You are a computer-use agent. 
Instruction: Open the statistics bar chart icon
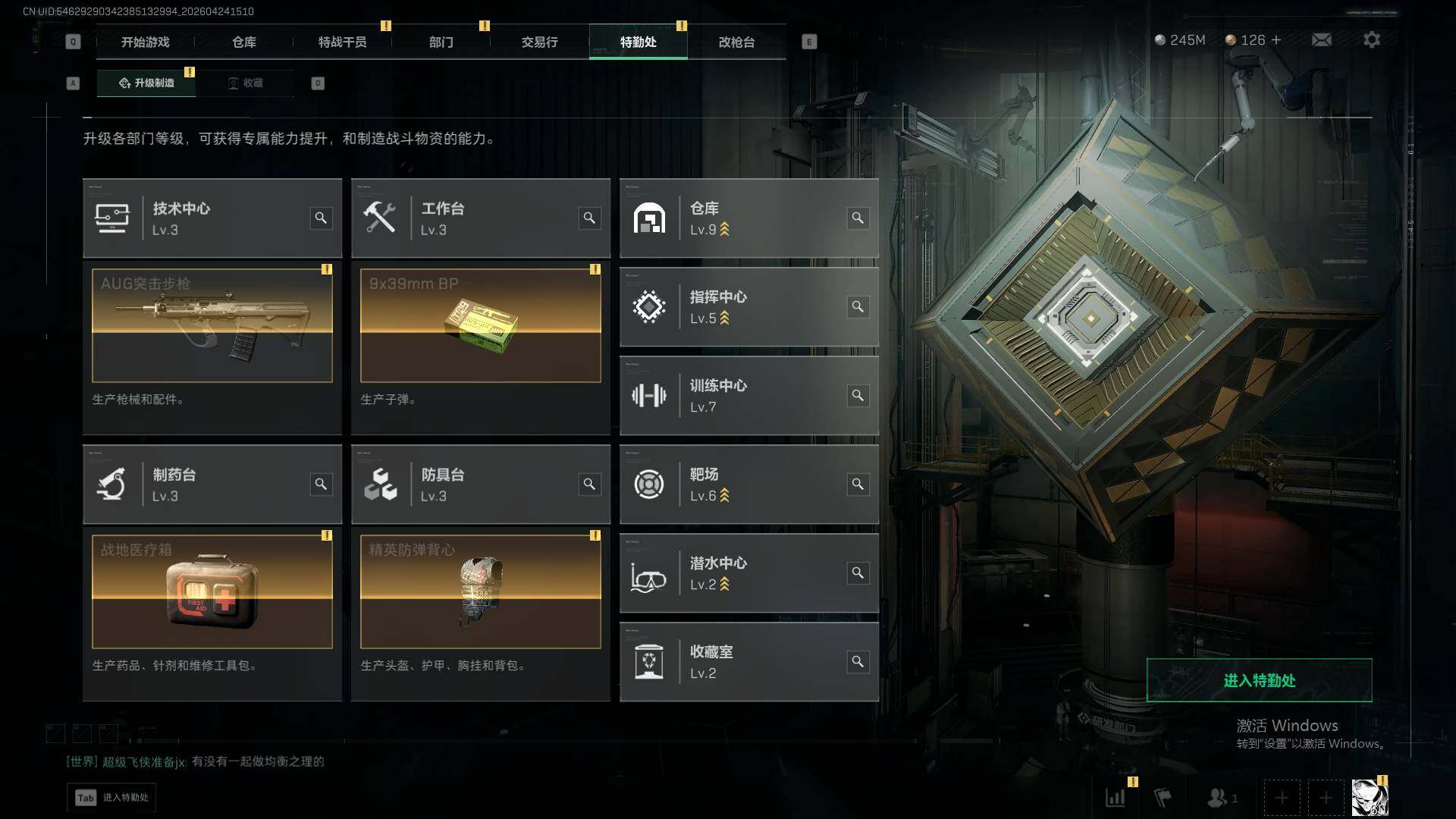[1116, 798]
